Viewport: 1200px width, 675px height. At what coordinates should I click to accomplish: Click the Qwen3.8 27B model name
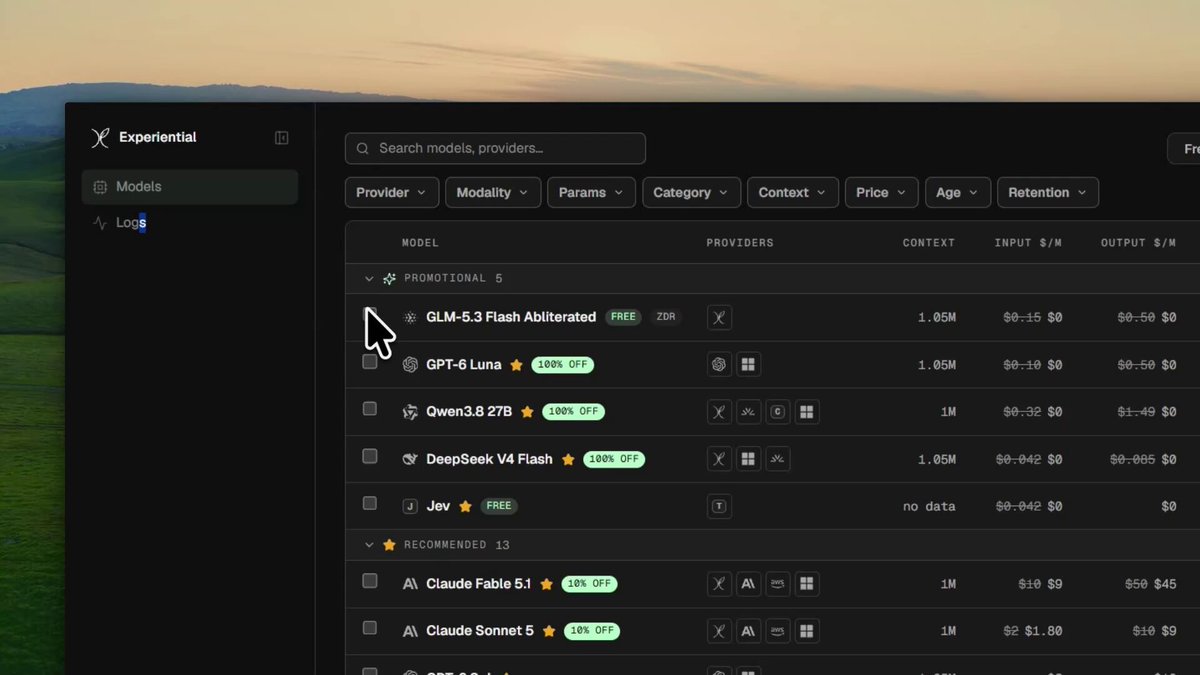point(469,412)
